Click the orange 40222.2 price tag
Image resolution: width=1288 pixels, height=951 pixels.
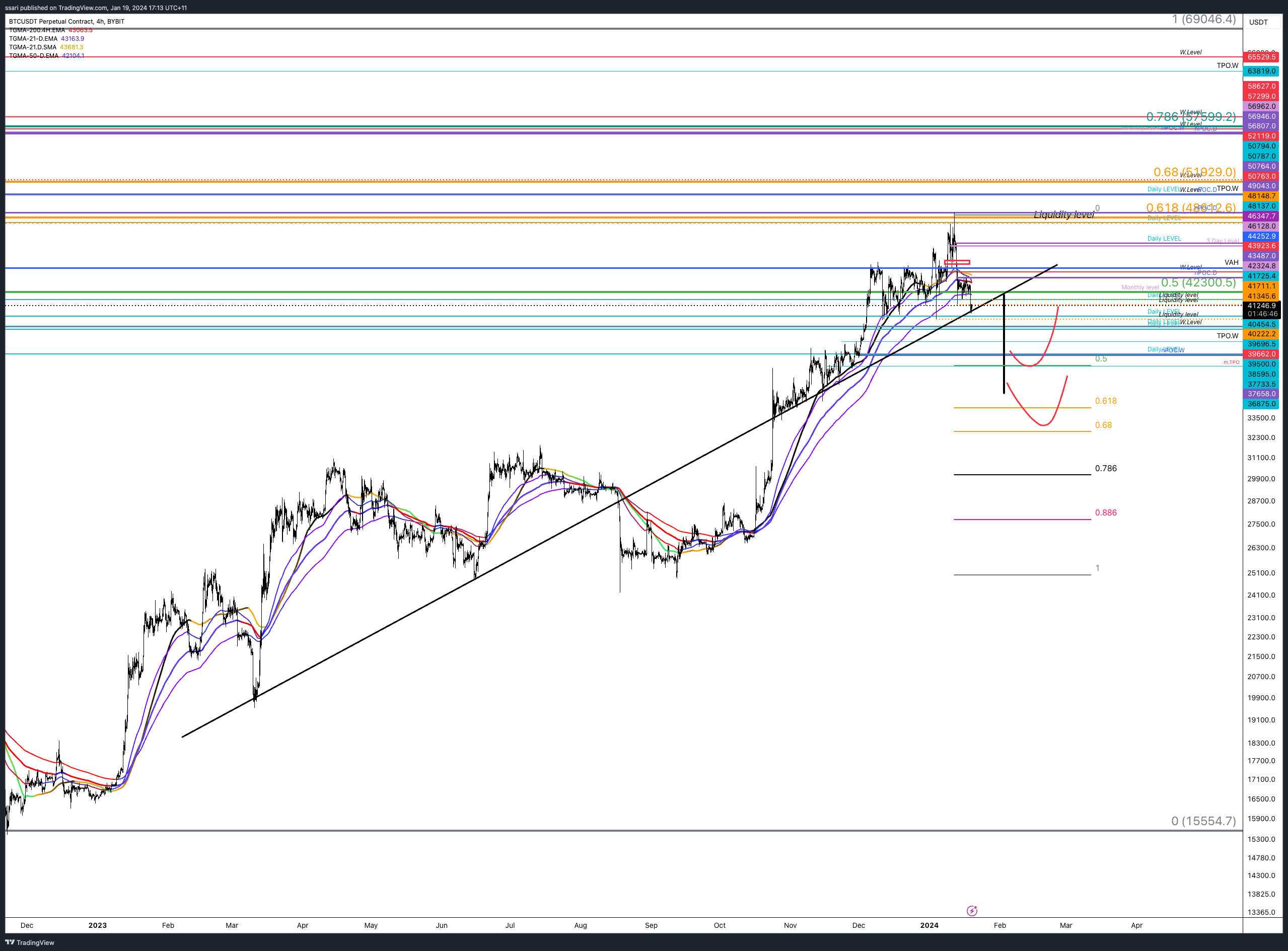click(1261, 334)
